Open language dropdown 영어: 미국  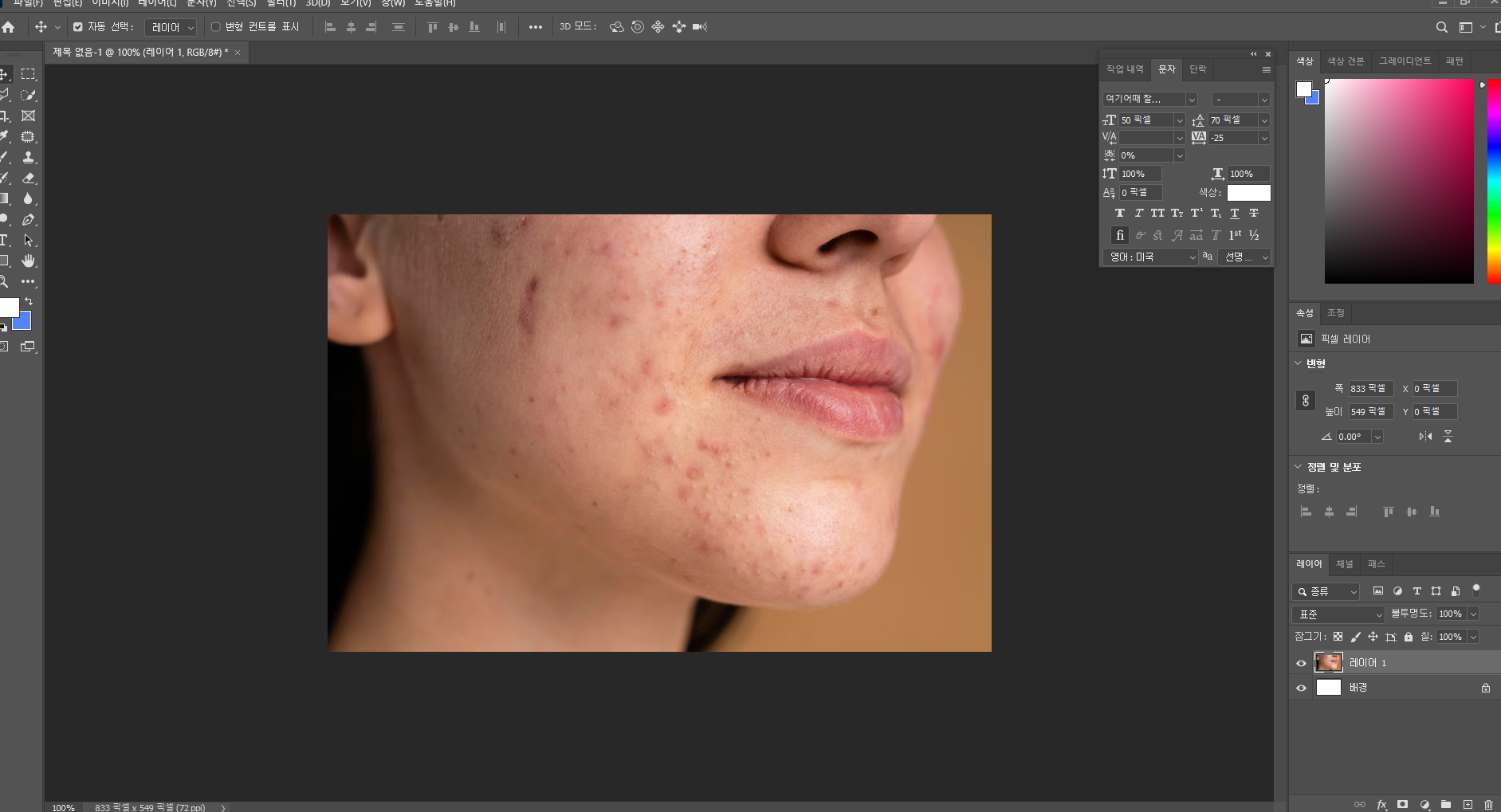pos(1150,257)
